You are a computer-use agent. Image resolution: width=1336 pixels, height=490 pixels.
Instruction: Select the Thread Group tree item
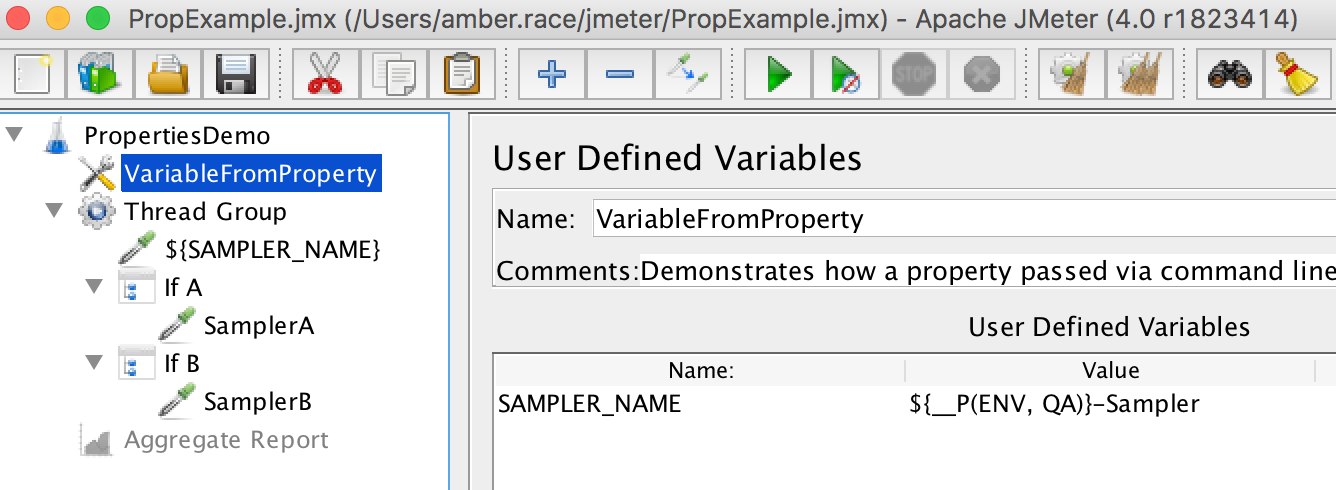tap(205, 212)
